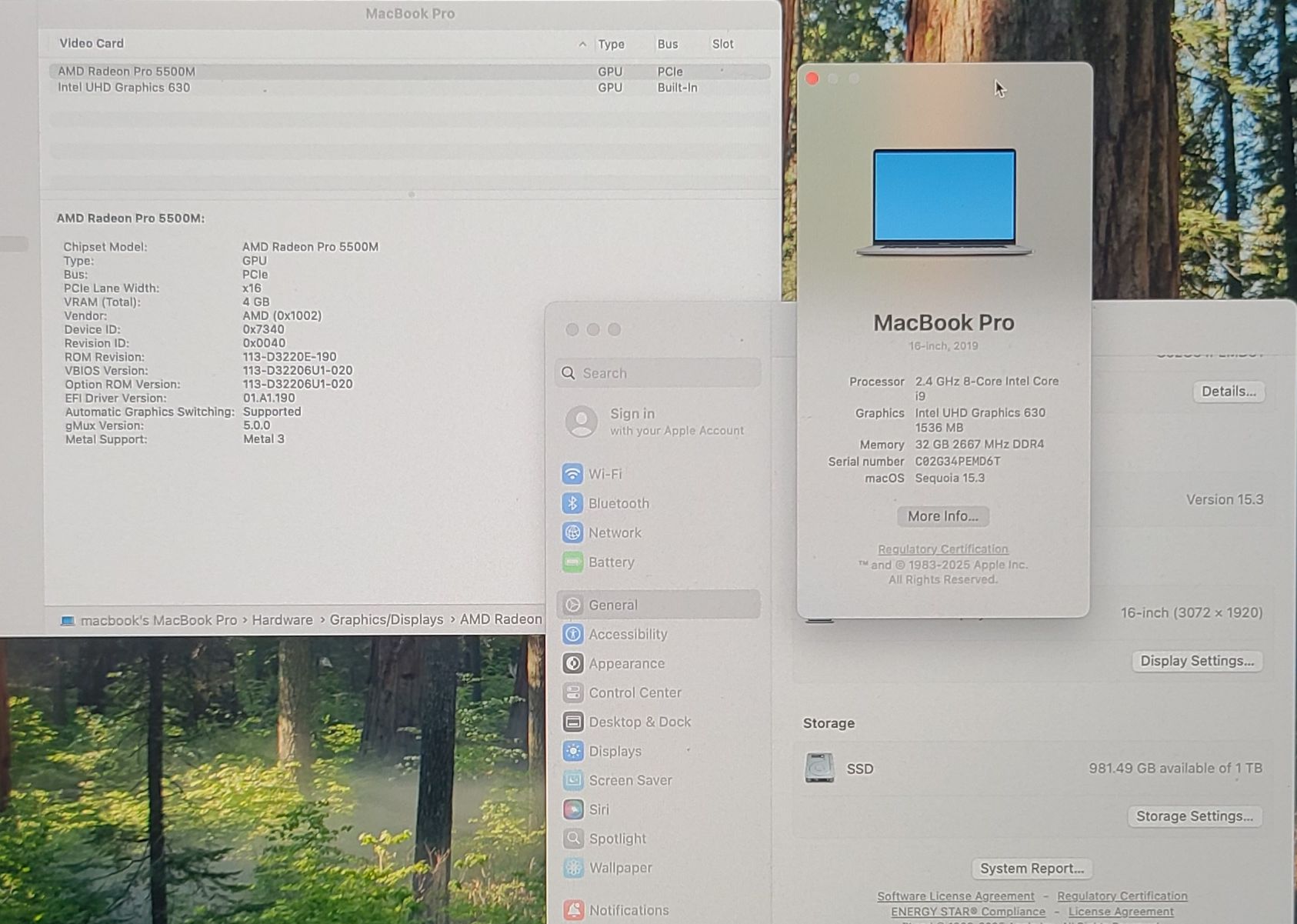
Task: Click the More Info... button
Action: (942, 516)
